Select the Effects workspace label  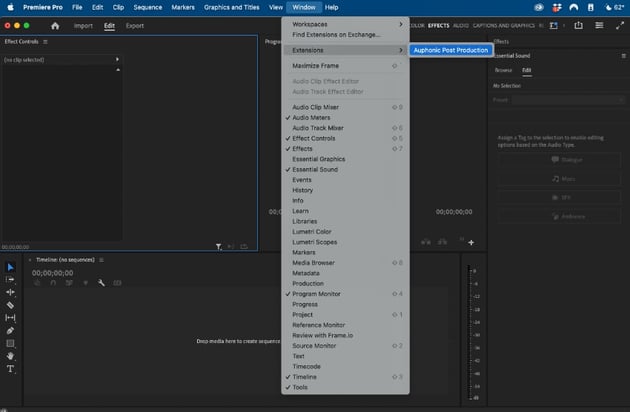pos(438,26)
